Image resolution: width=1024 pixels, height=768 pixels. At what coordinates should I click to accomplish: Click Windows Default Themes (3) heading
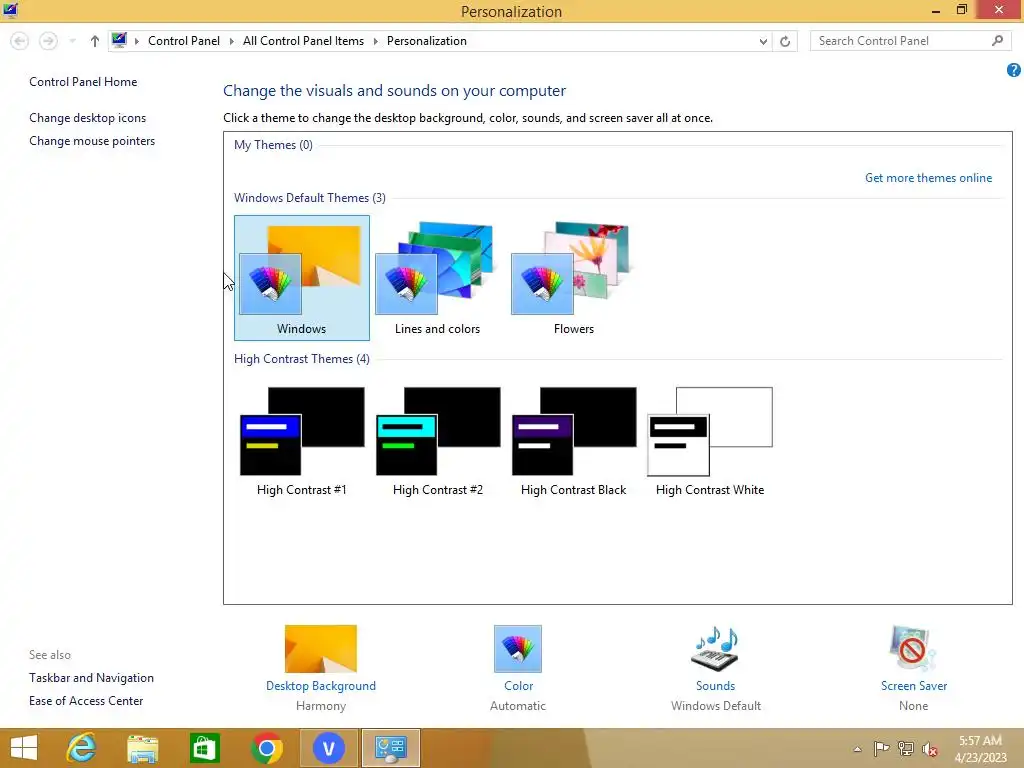pos(310,198)
